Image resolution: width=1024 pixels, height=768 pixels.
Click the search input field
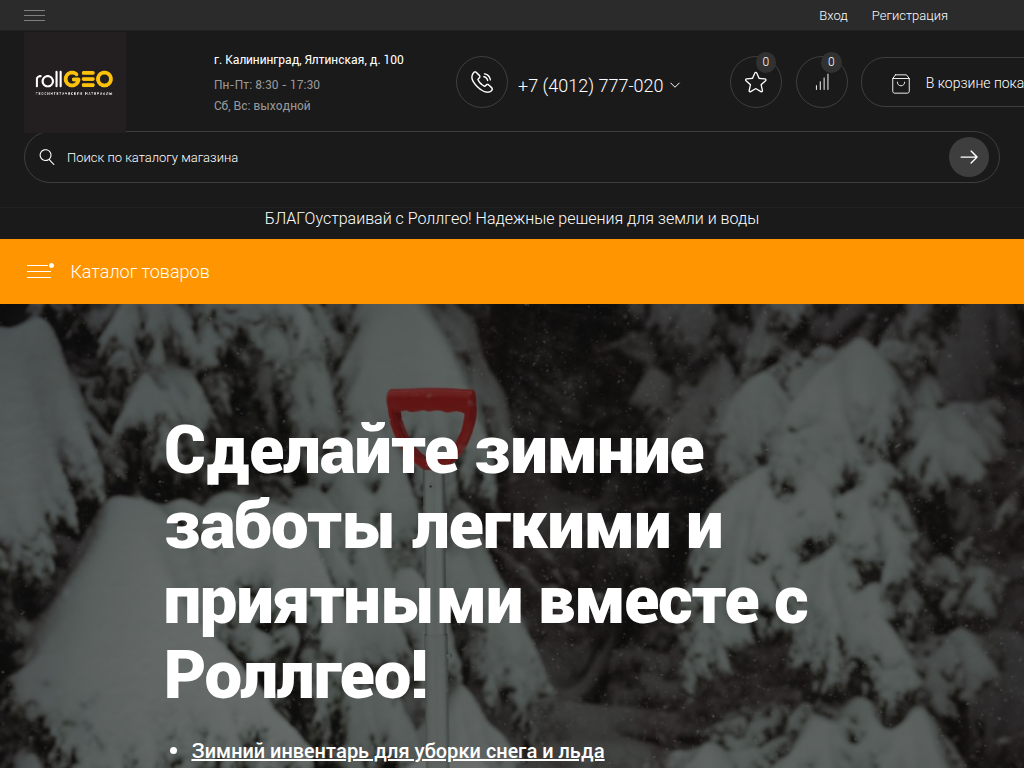[400, 157]
